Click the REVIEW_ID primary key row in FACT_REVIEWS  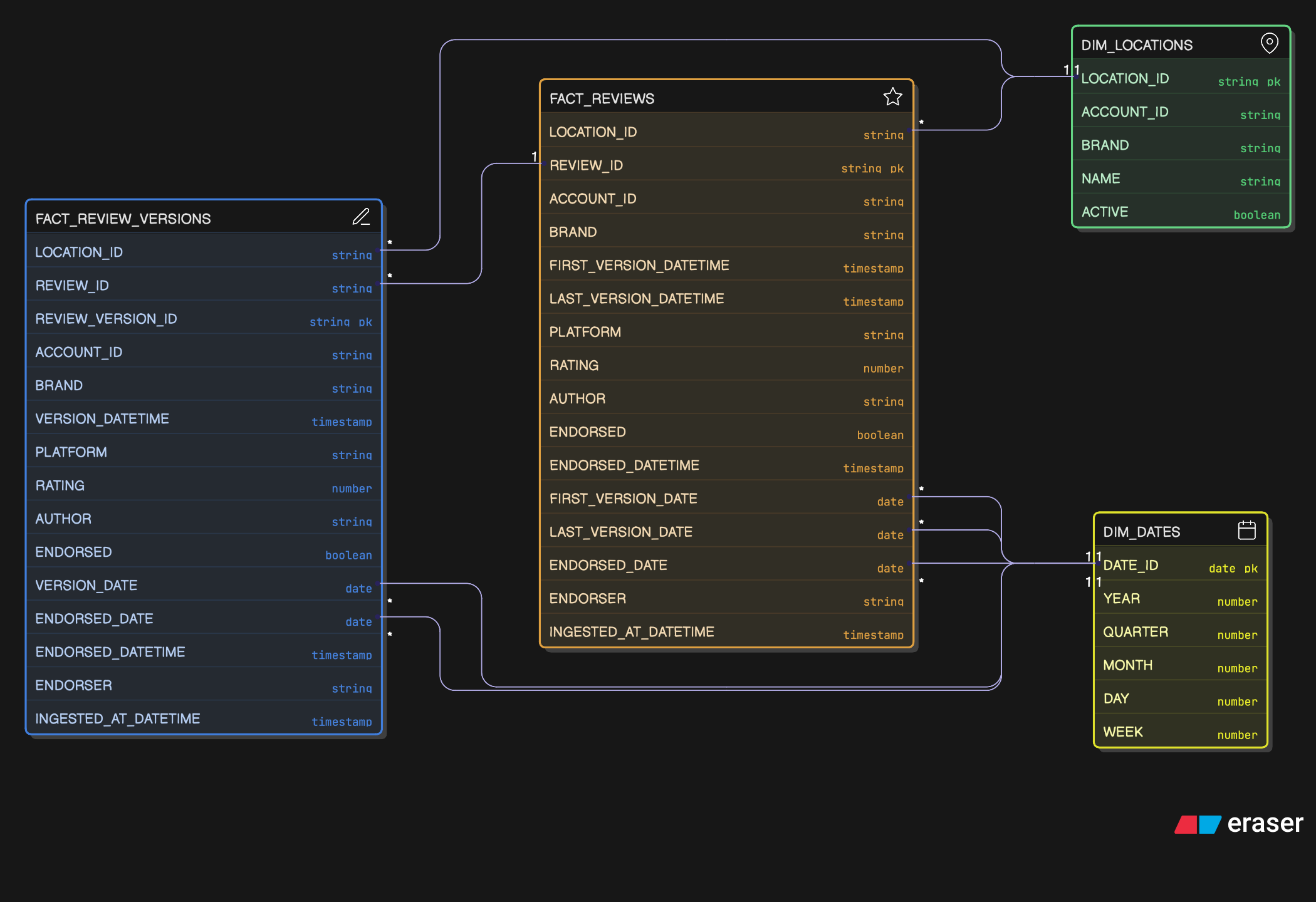(x=586, y=165)
